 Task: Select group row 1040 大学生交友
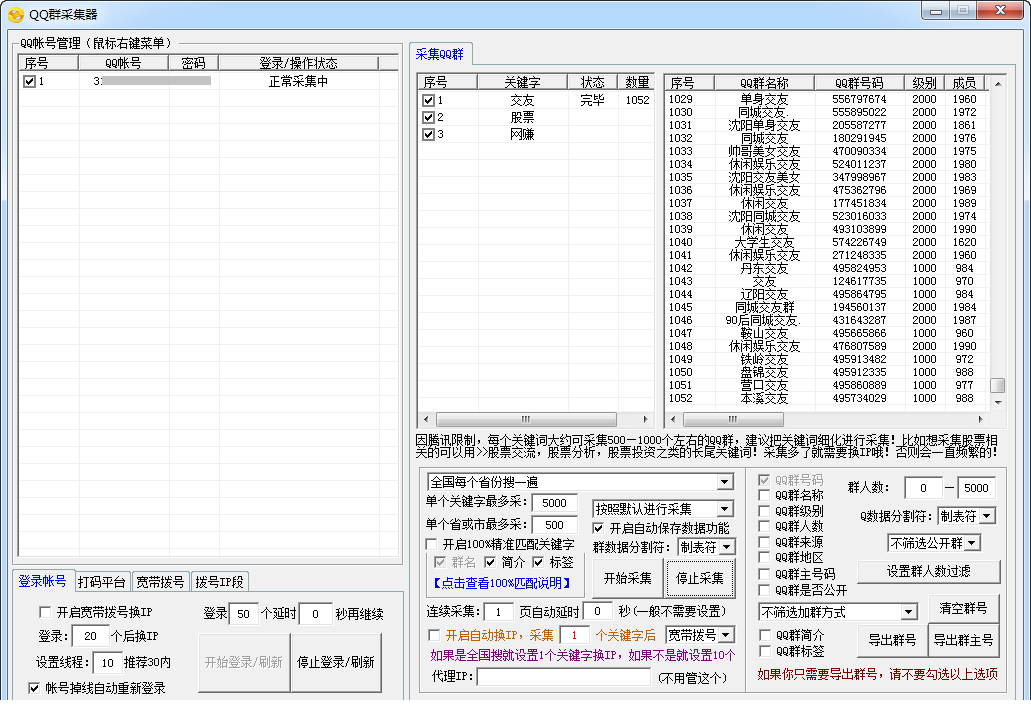click(x=826, y=242)
